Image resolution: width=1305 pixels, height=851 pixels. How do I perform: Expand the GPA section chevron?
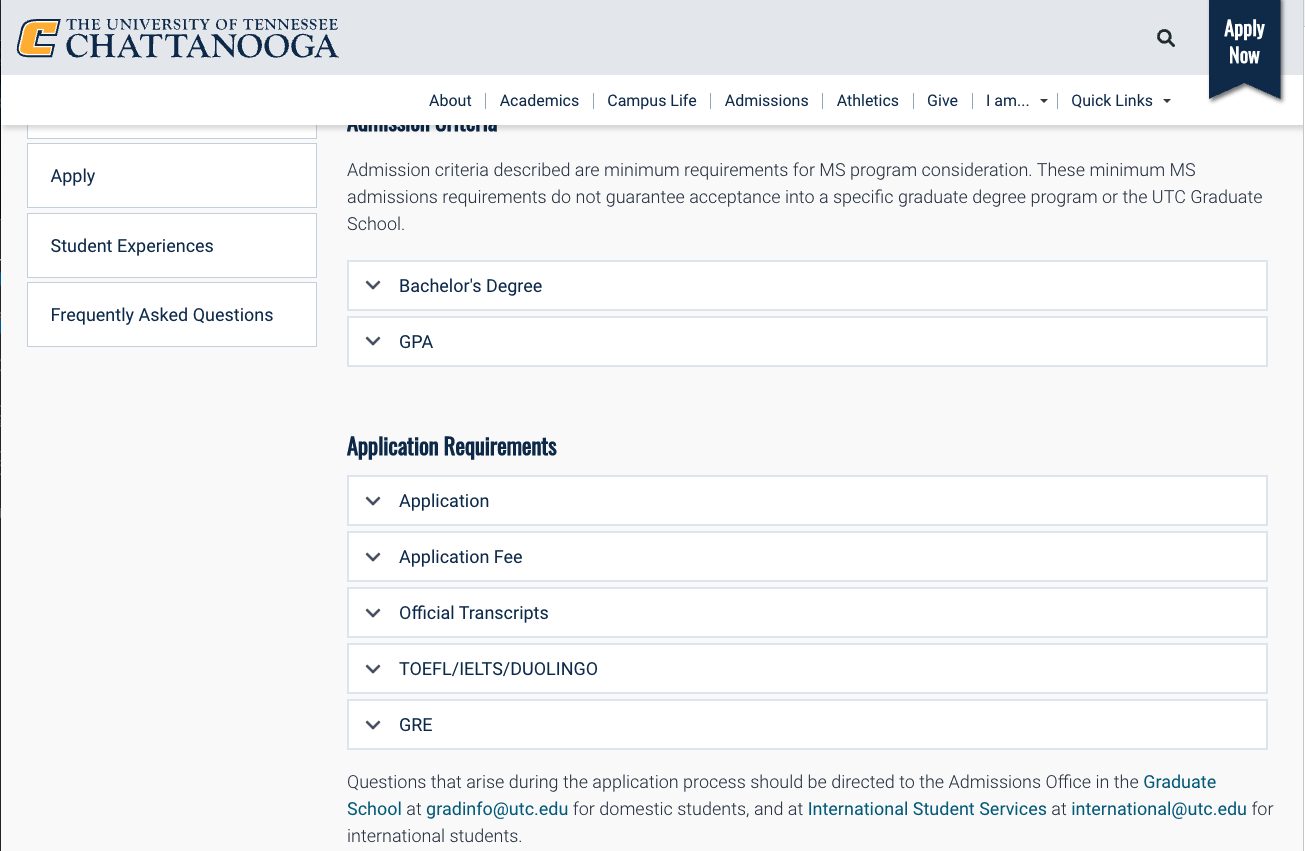[373, 342]
